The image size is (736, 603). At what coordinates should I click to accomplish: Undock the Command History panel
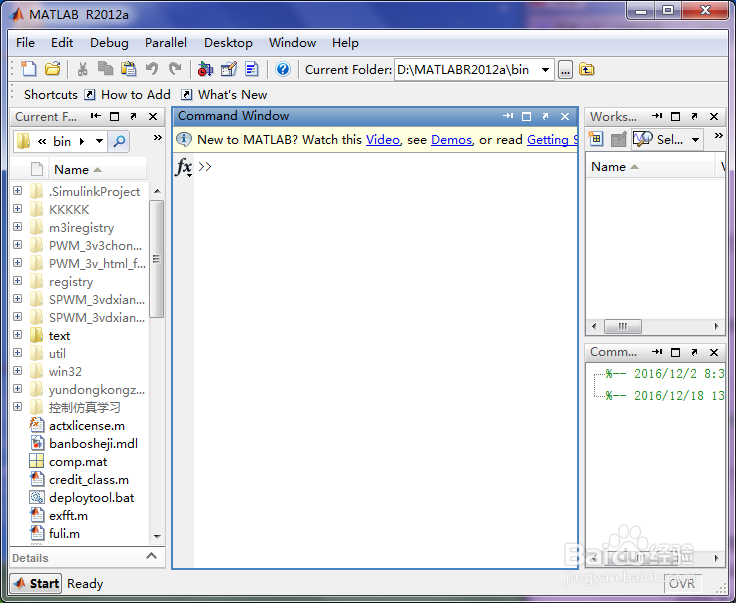coord(695,352)
